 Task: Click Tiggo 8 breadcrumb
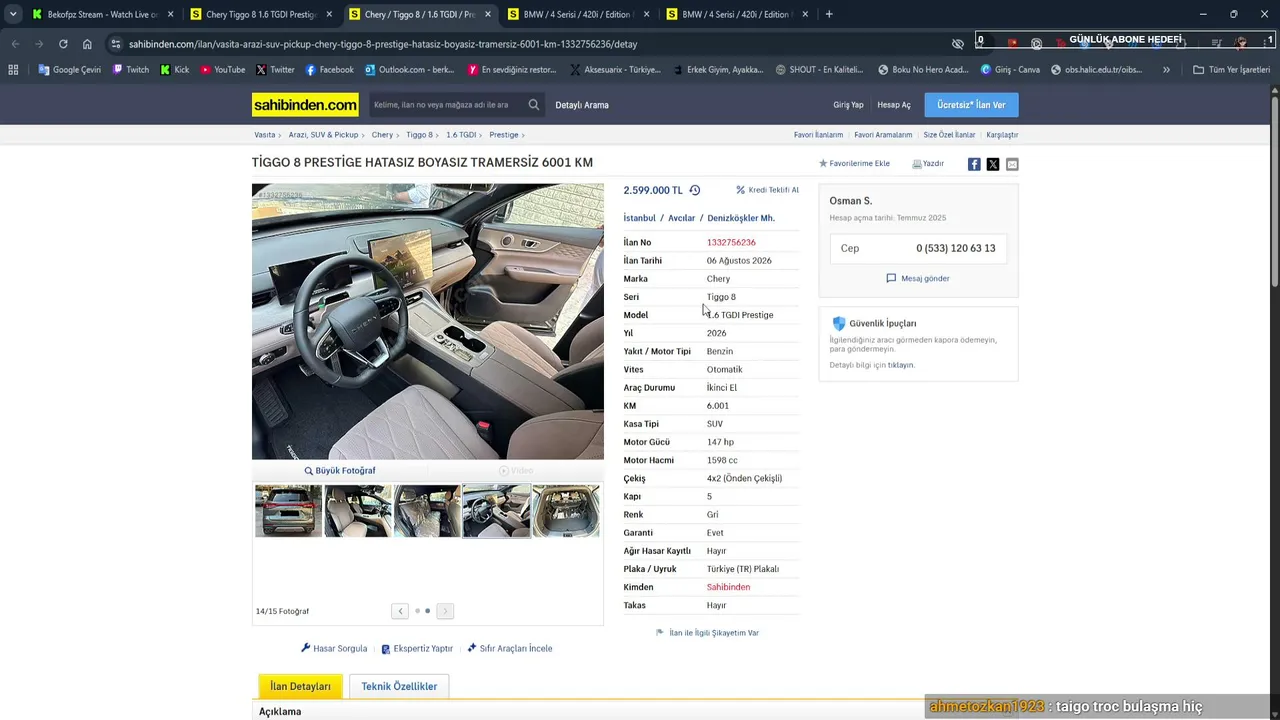tap(419, 135)
